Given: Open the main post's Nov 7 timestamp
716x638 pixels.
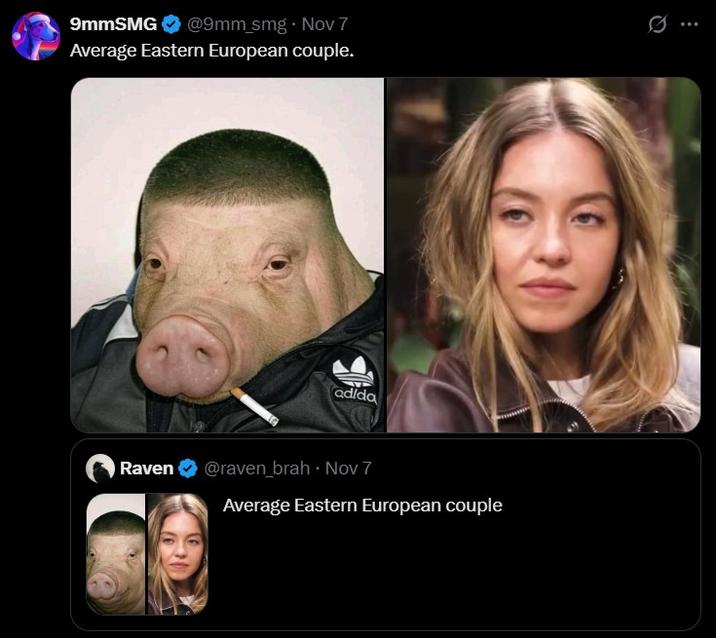Looking at the screenshot, I should (324, 24).
